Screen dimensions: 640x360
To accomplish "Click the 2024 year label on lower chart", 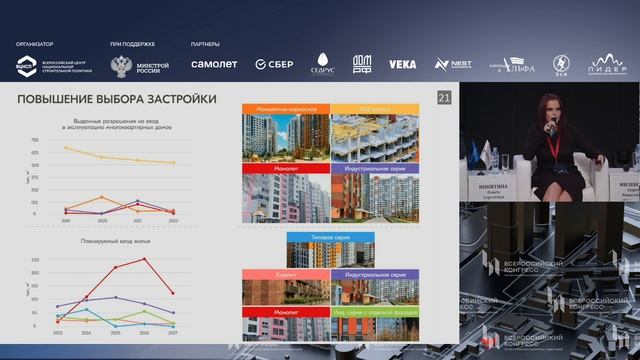I will [86, 333].
